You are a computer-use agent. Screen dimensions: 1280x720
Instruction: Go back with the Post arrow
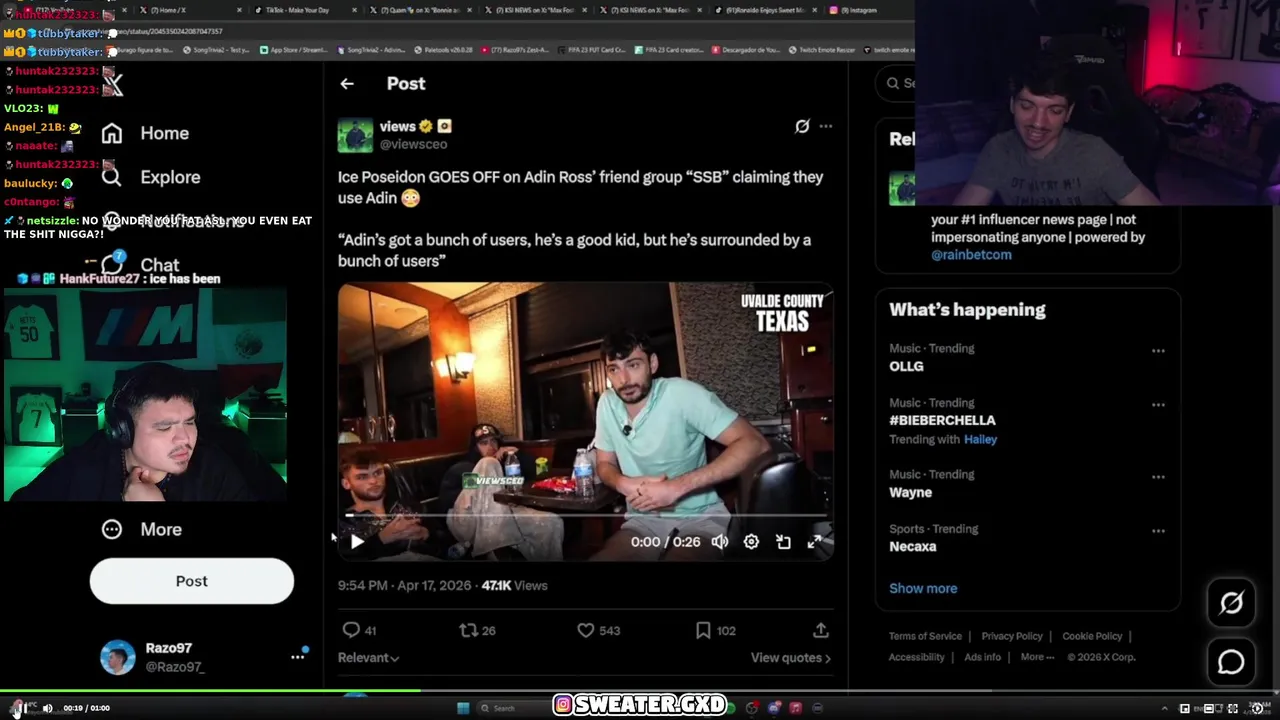[x=347, y=84]
